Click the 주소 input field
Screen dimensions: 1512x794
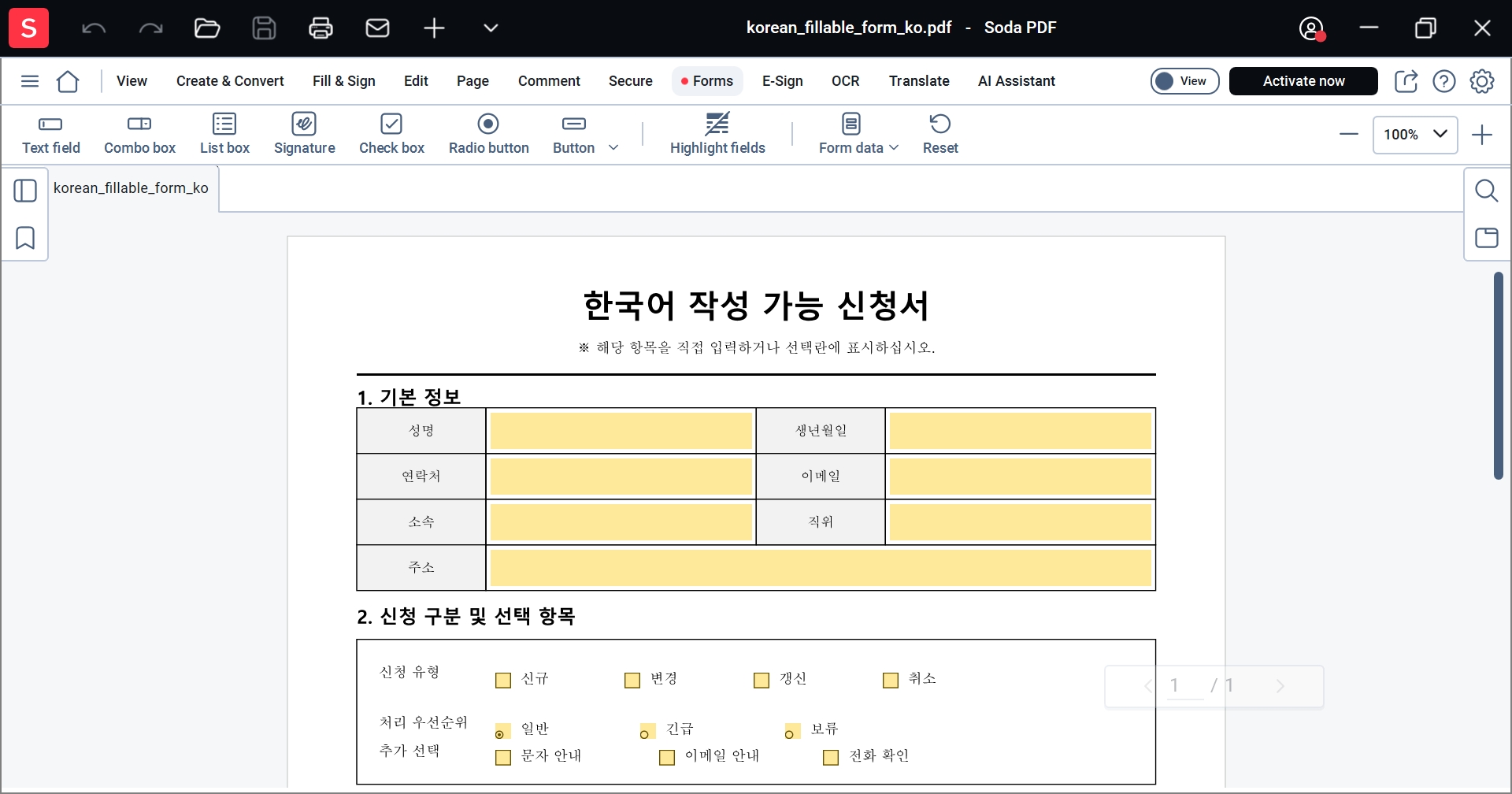(821, 568)
